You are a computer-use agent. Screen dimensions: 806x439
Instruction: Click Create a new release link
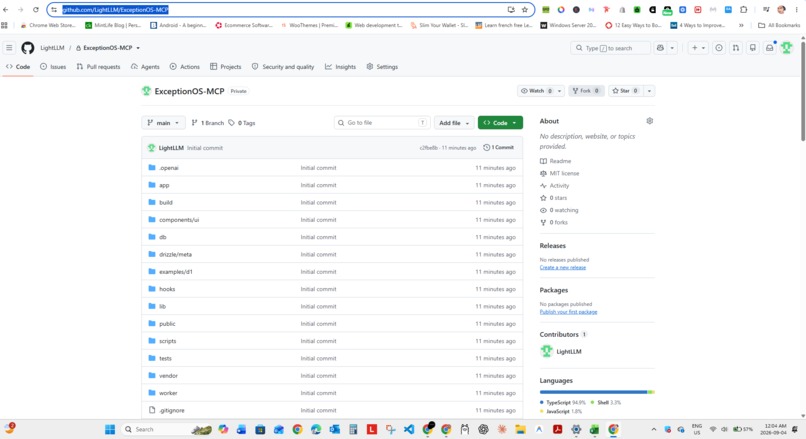562,267
